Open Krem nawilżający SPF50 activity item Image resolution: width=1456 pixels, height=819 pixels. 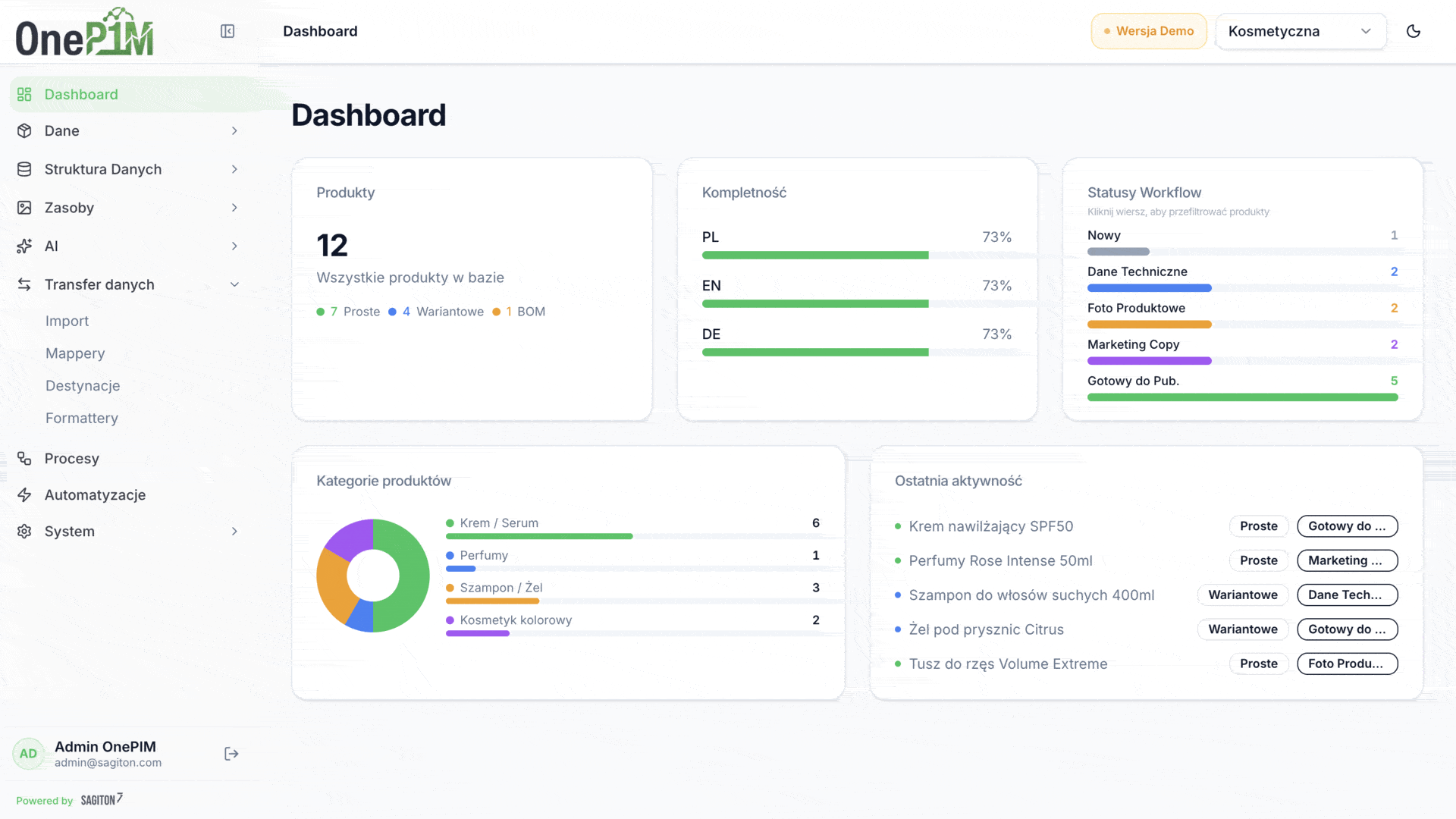tap(991, 526)
